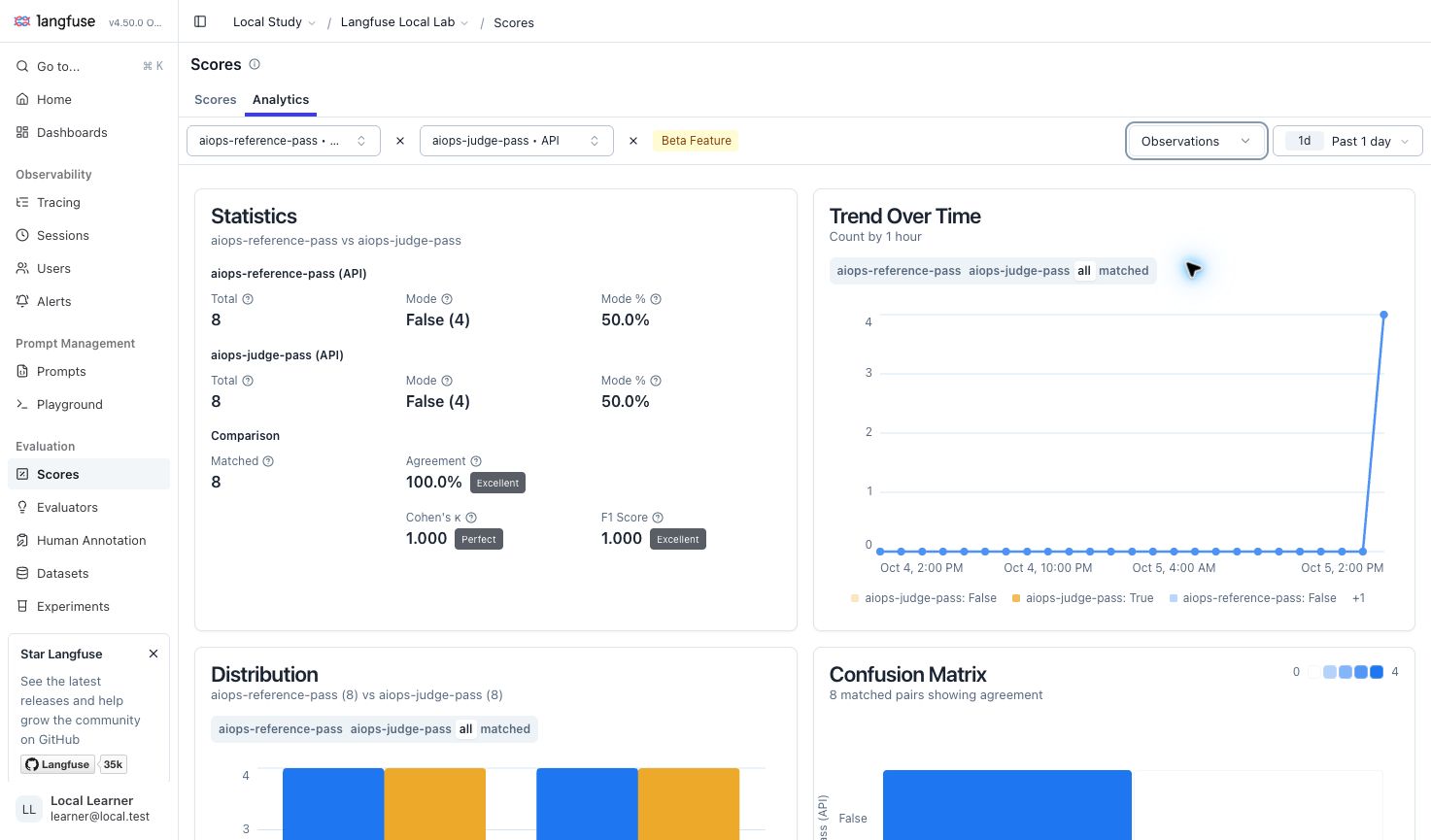
Task: Click info icon beside Scores heading
Action: click(255, 64)
